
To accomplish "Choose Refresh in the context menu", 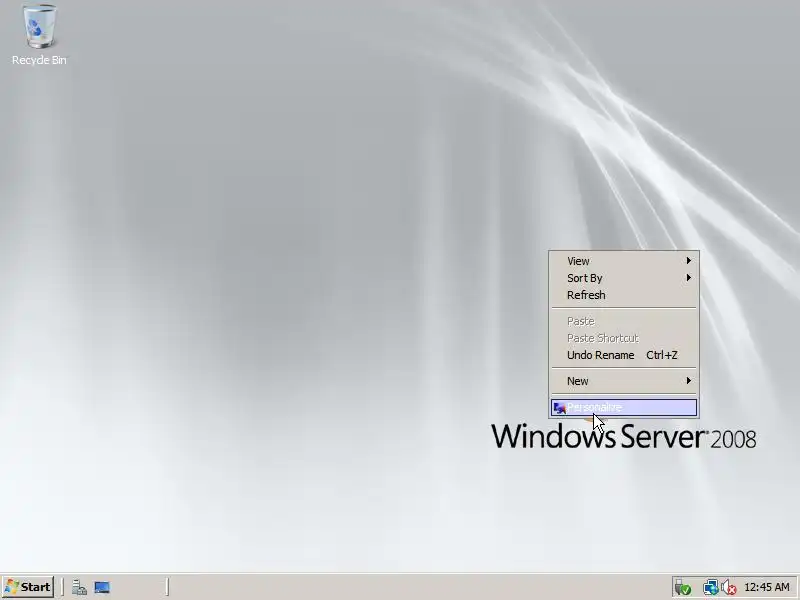I will point(623,295).
